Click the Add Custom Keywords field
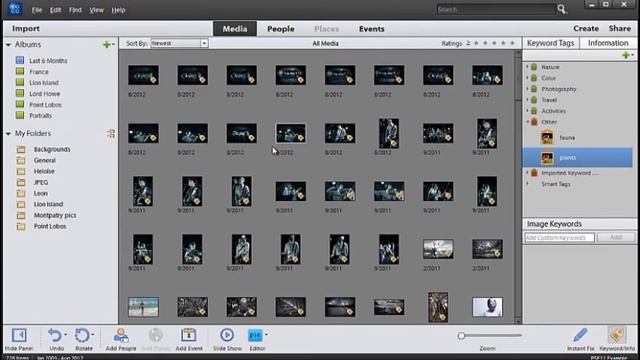The image size is (640, 360). (x=559, y=237)
